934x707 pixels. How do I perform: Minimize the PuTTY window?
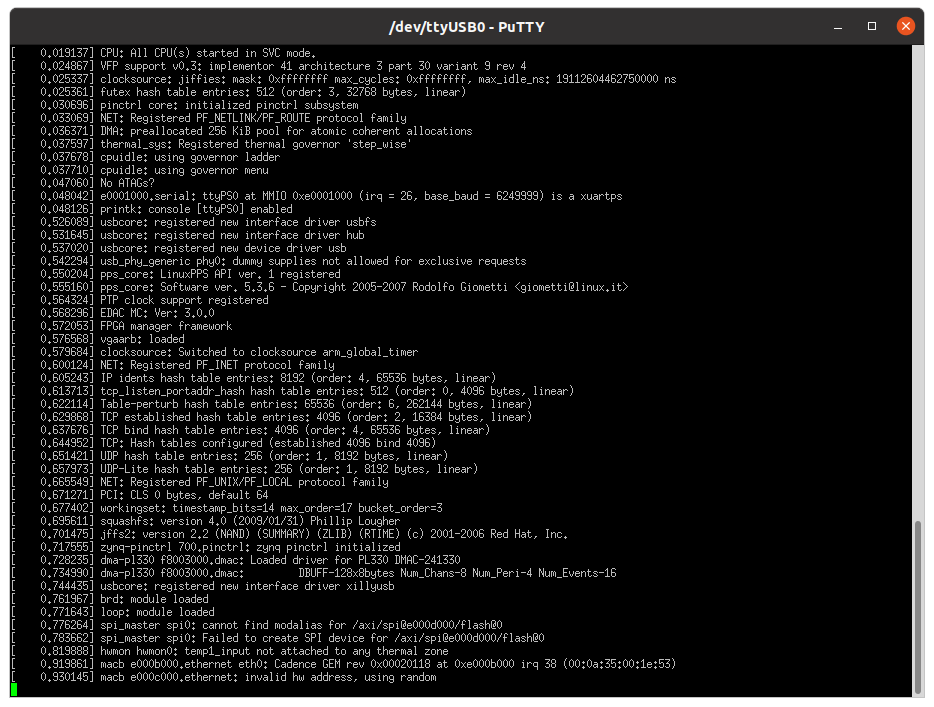click(x=838, y=26)
